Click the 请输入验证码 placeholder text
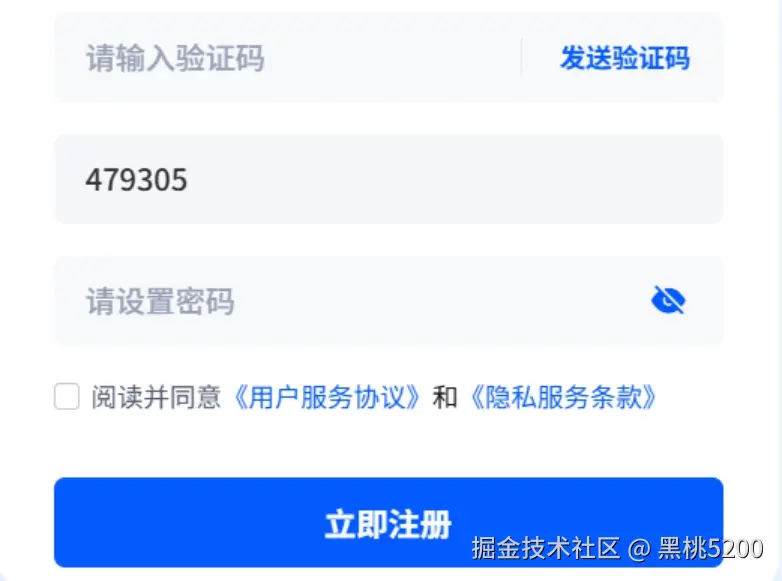Screen dimensions: 782x581 coord(175,58)
